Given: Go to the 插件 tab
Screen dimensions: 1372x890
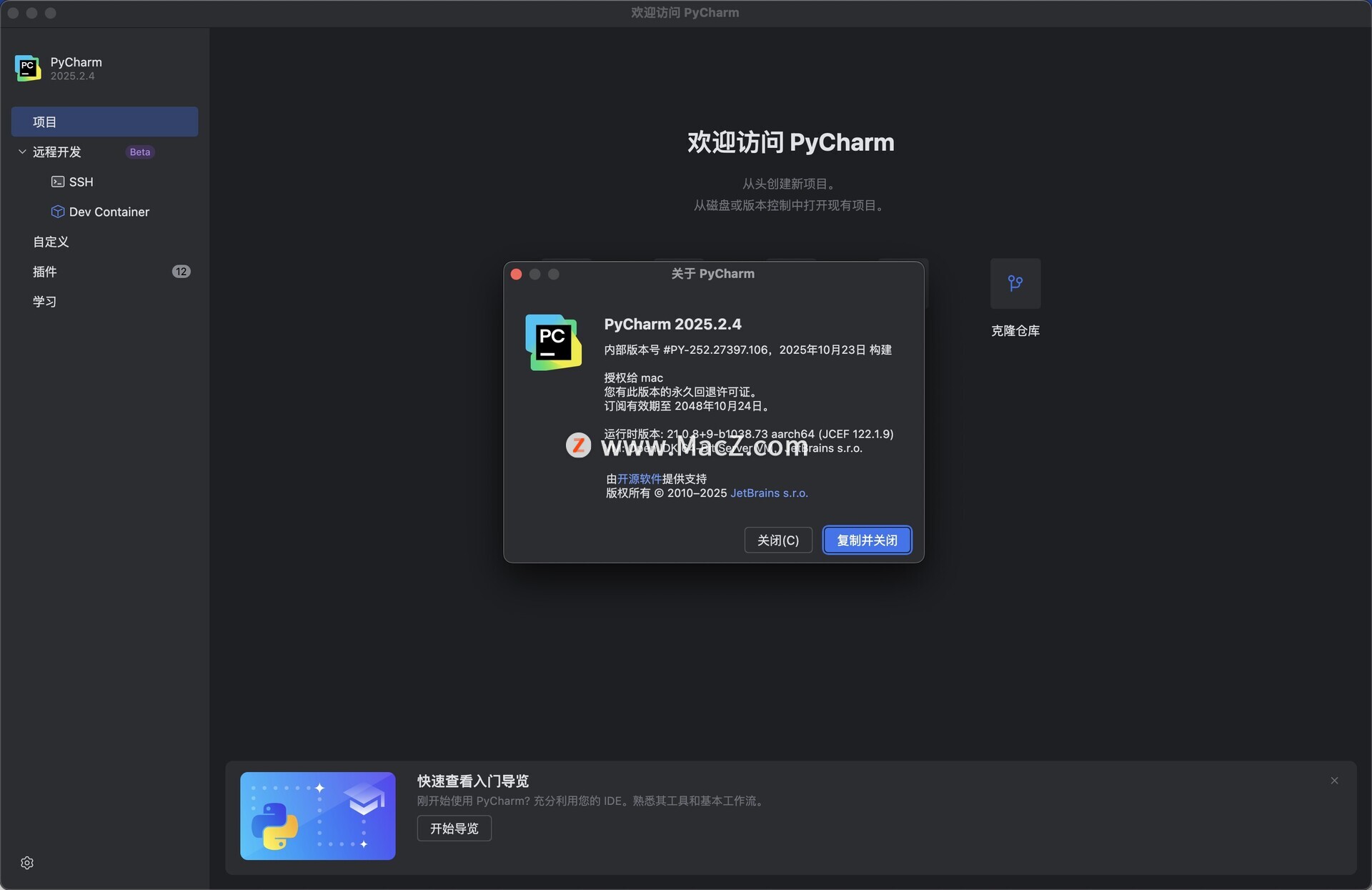Looking at the screenshot, I should (44, 272).
